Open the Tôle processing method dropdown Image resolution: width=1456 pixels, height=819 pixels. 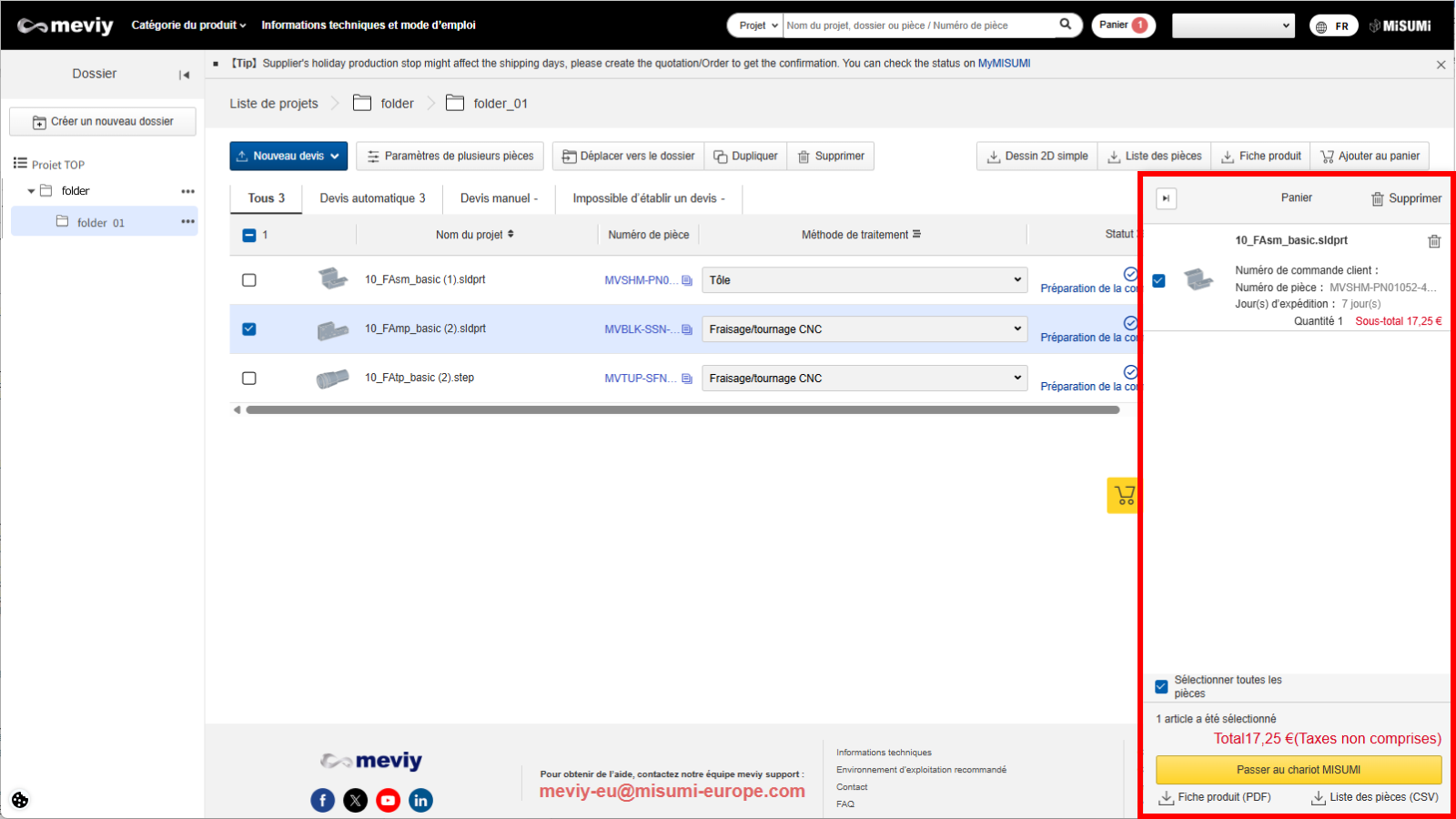click(x=864, y=280)
